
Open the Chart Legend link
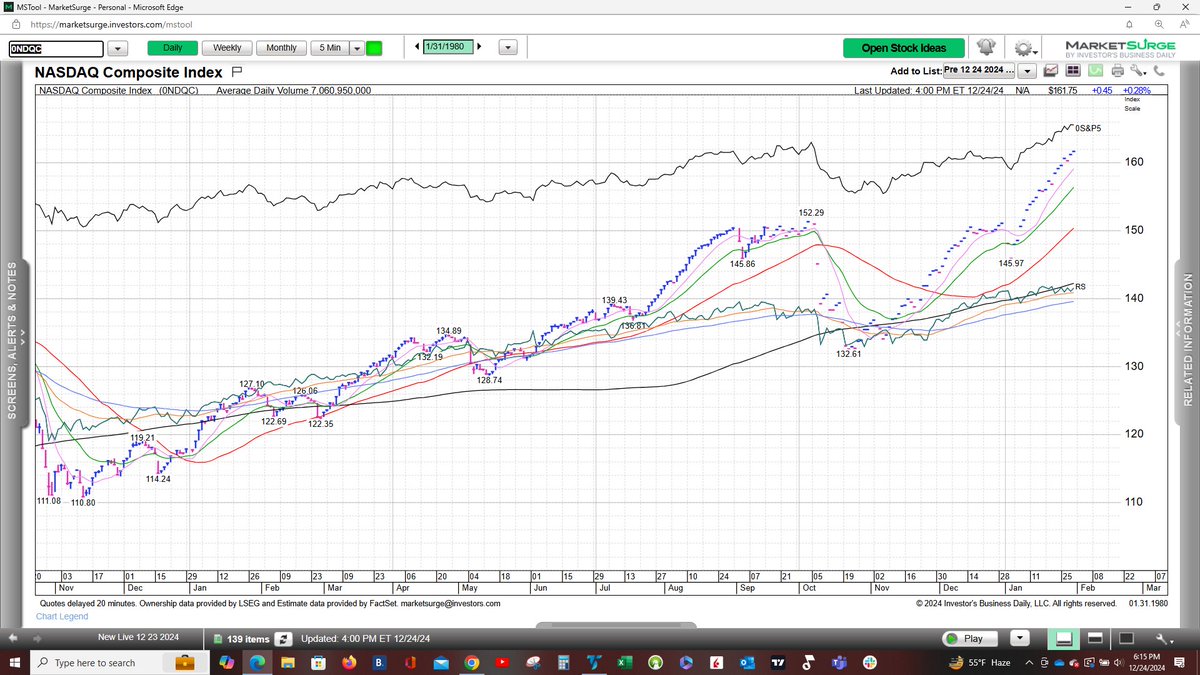62,616
